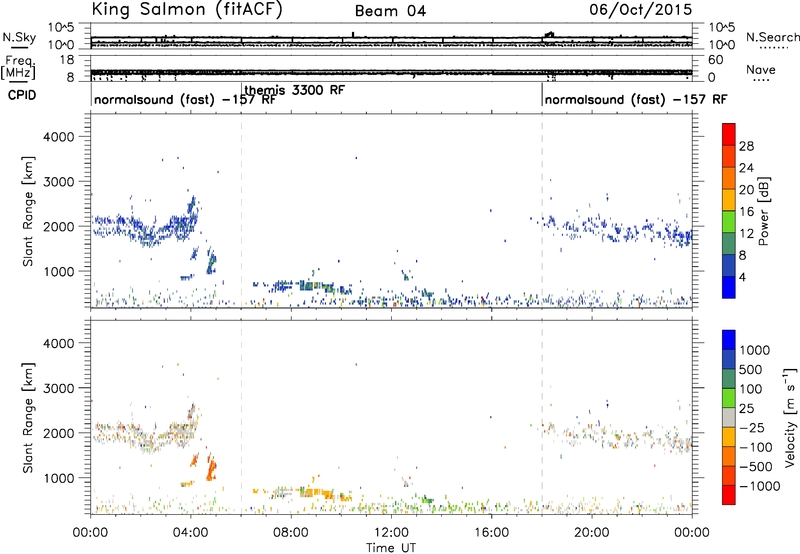Image resolution: width=800 pixels, height=554 pixels.
Task: Click the King Salmon (fitACF) plot title
Action: click(187, 10)
